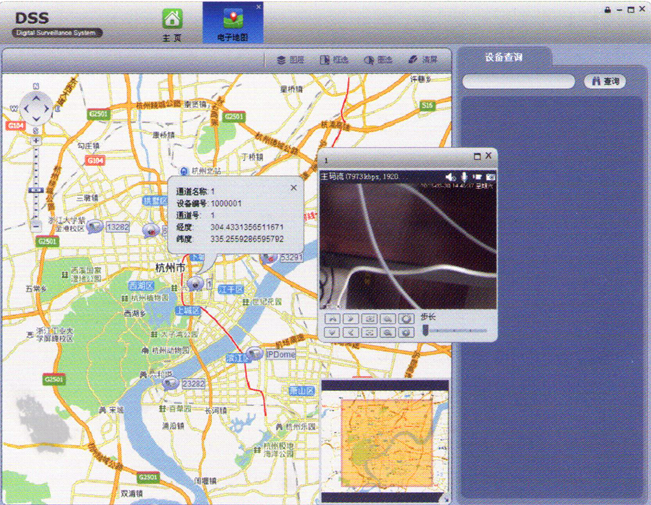This screenshot has height=505, width=651.
Task: Click camera marker 1 below the popup
Action: coord(195,283)
